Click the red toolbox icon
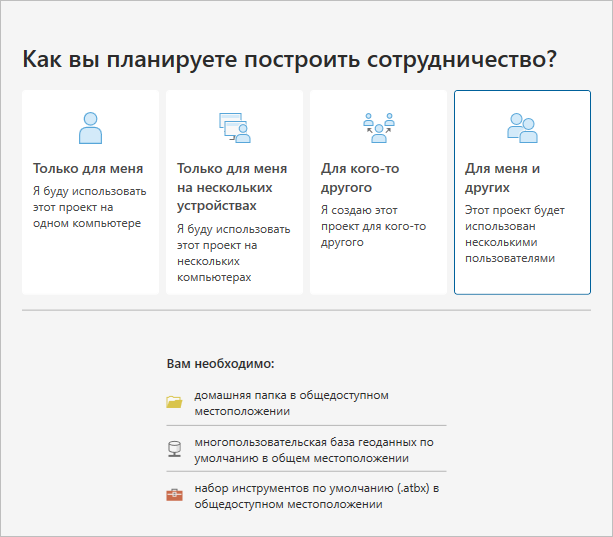This screenshot has height=537, width=613. coord(175,496)
